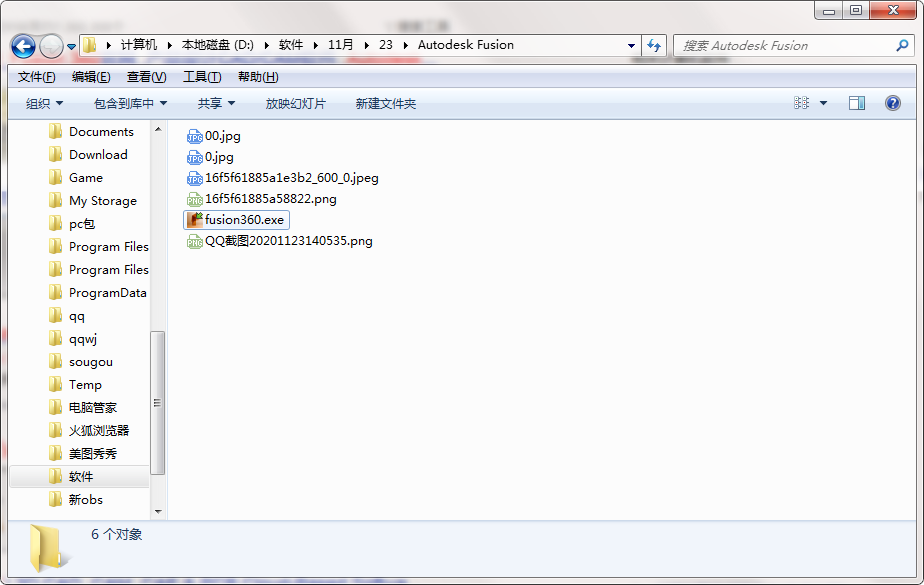Expand breadcrumb arrow after 11月
Screen dimensions: 924x585
click(x=367, y=45)
